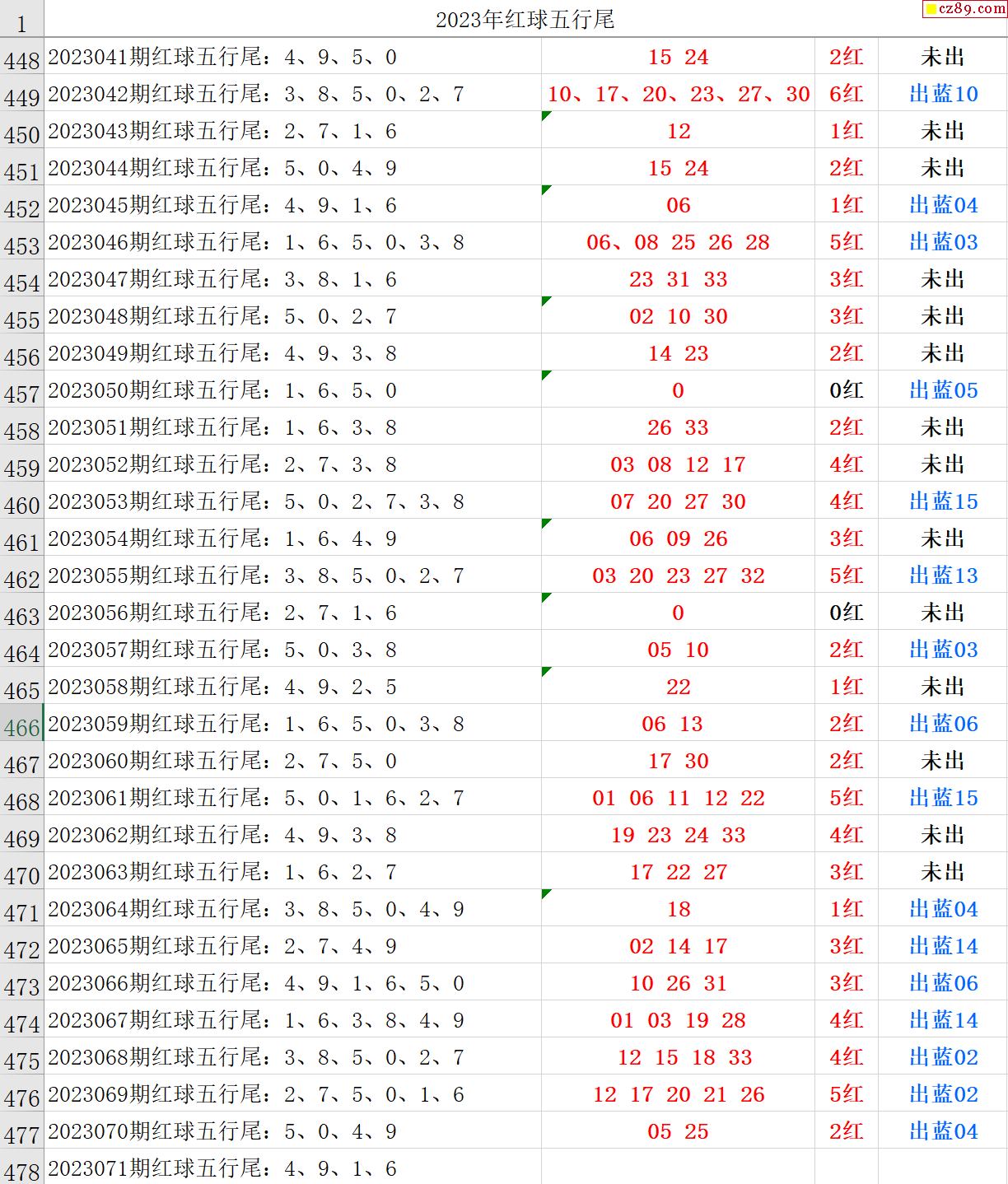This screenshot has height=1184, width=1008.
Task: Click the empty result cell in row 478
Action: click(678, 1168)
